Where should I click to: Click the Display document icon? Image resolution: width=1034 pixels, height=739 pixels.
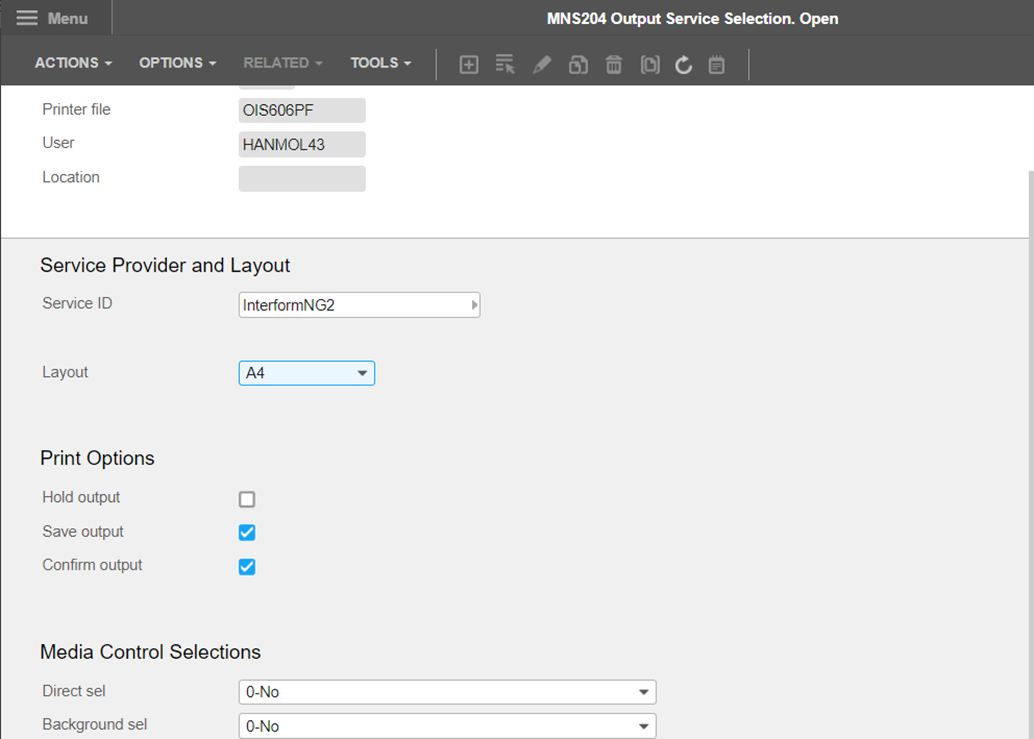(x=650, y=64)
